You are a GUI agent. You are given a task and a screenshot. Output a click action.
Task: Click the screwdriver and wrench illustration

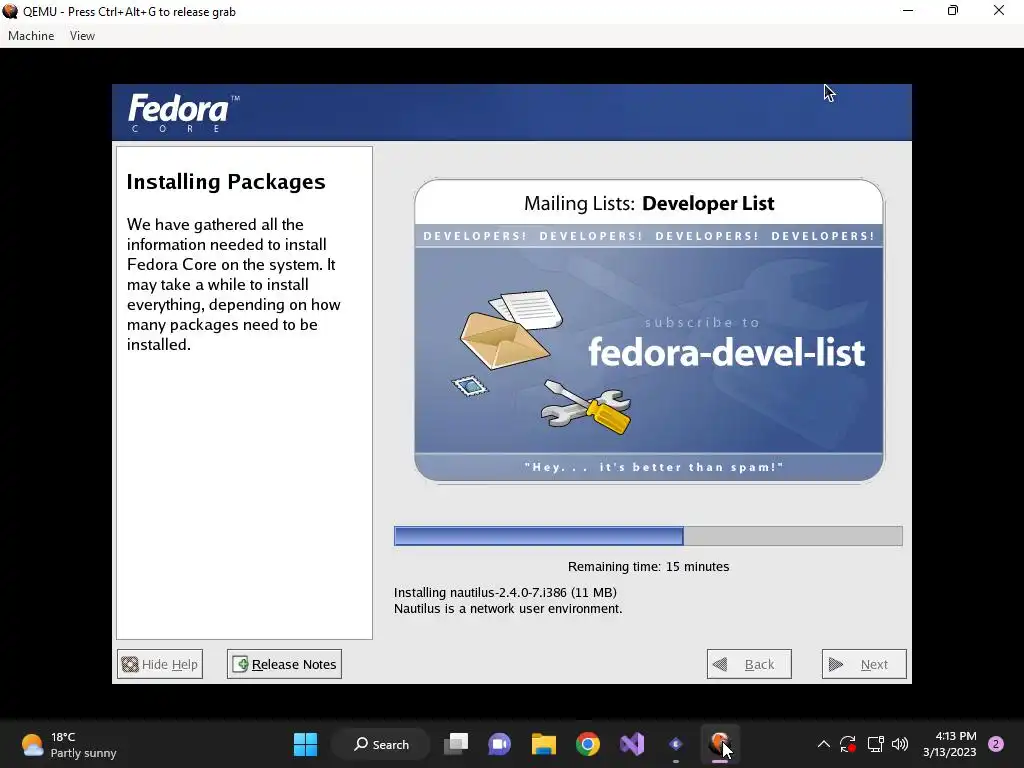coord(586,408)
